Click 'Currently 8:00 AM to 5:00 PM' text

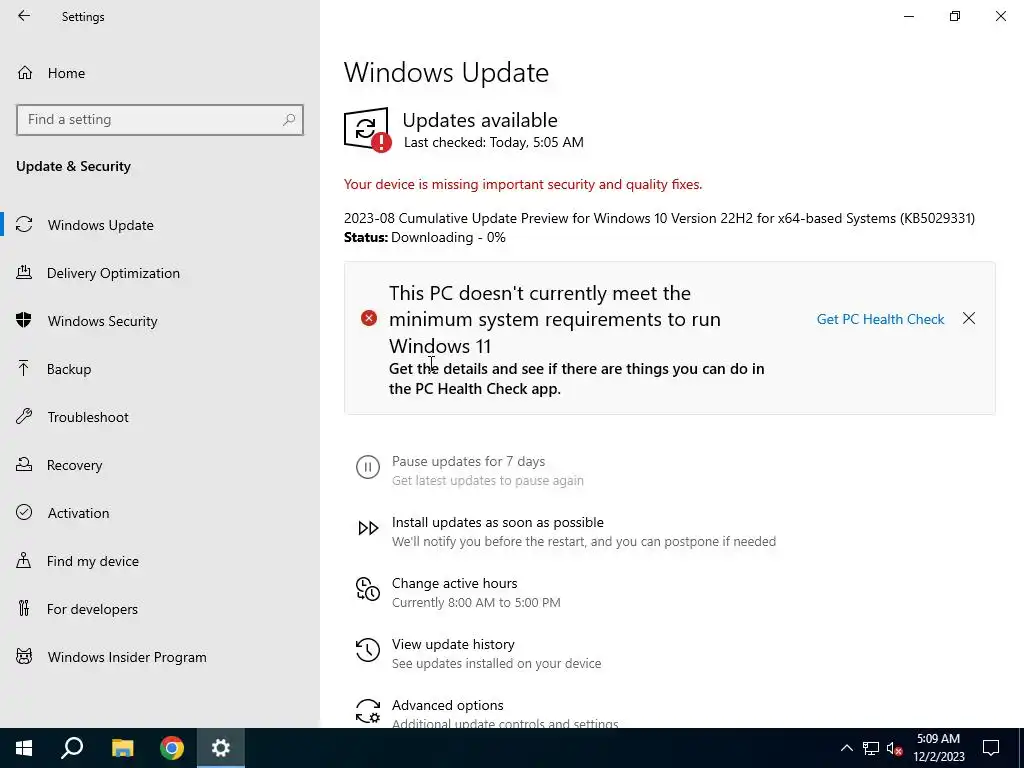[x=476, y=602]
